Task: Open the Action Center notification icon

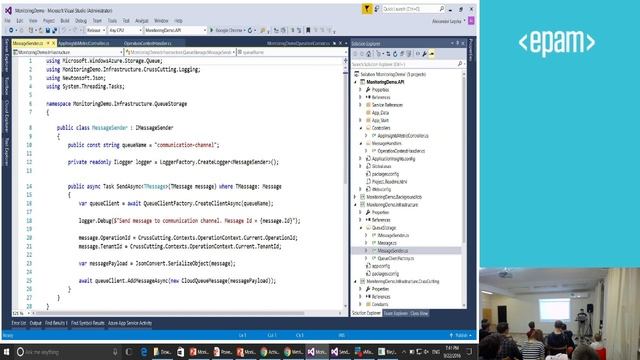Action: 469,352
